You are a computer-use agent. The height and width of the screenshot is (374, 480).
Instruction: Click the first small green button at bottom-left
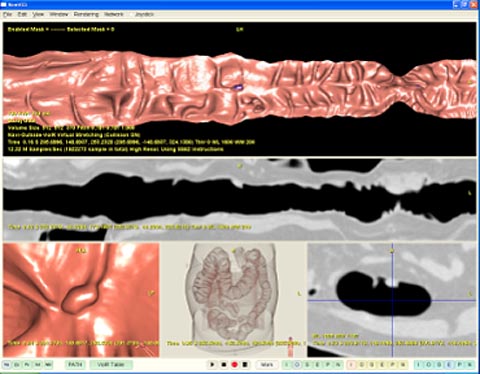point(6,365)
